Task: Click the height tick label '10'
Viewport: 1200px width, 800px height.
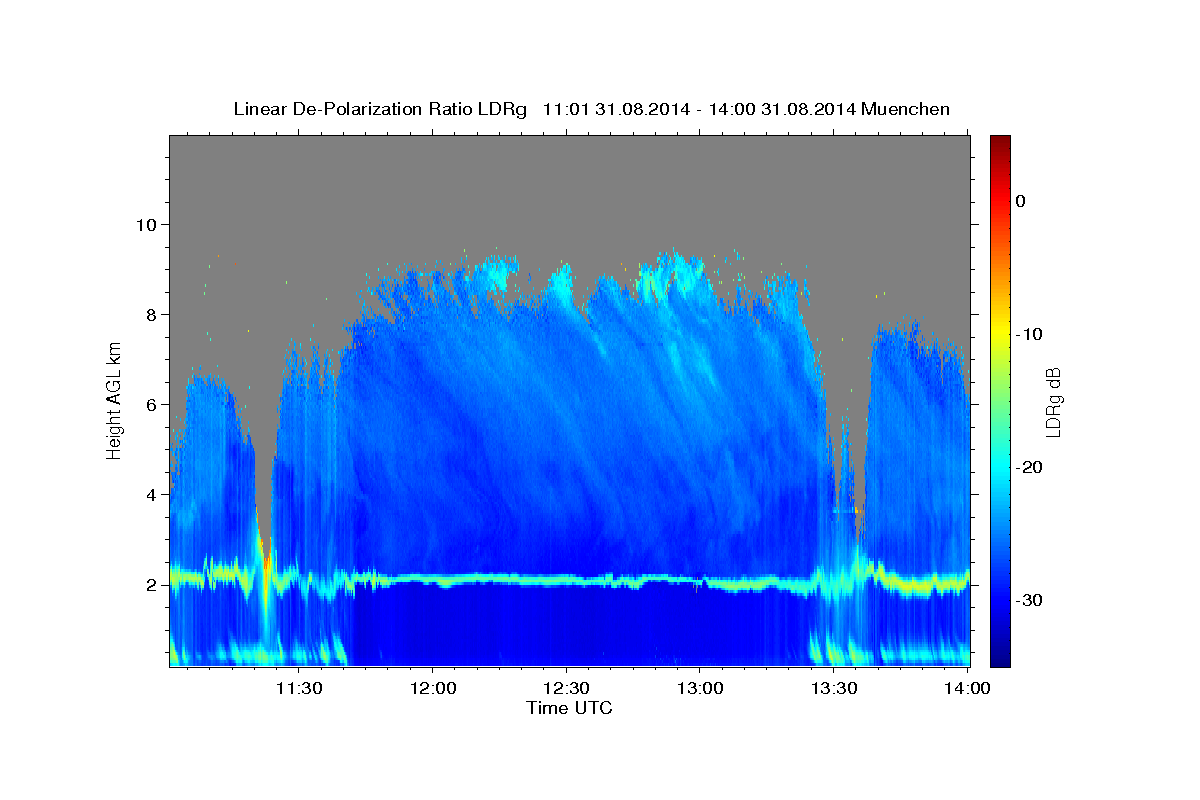Action: tap(149, 224)
